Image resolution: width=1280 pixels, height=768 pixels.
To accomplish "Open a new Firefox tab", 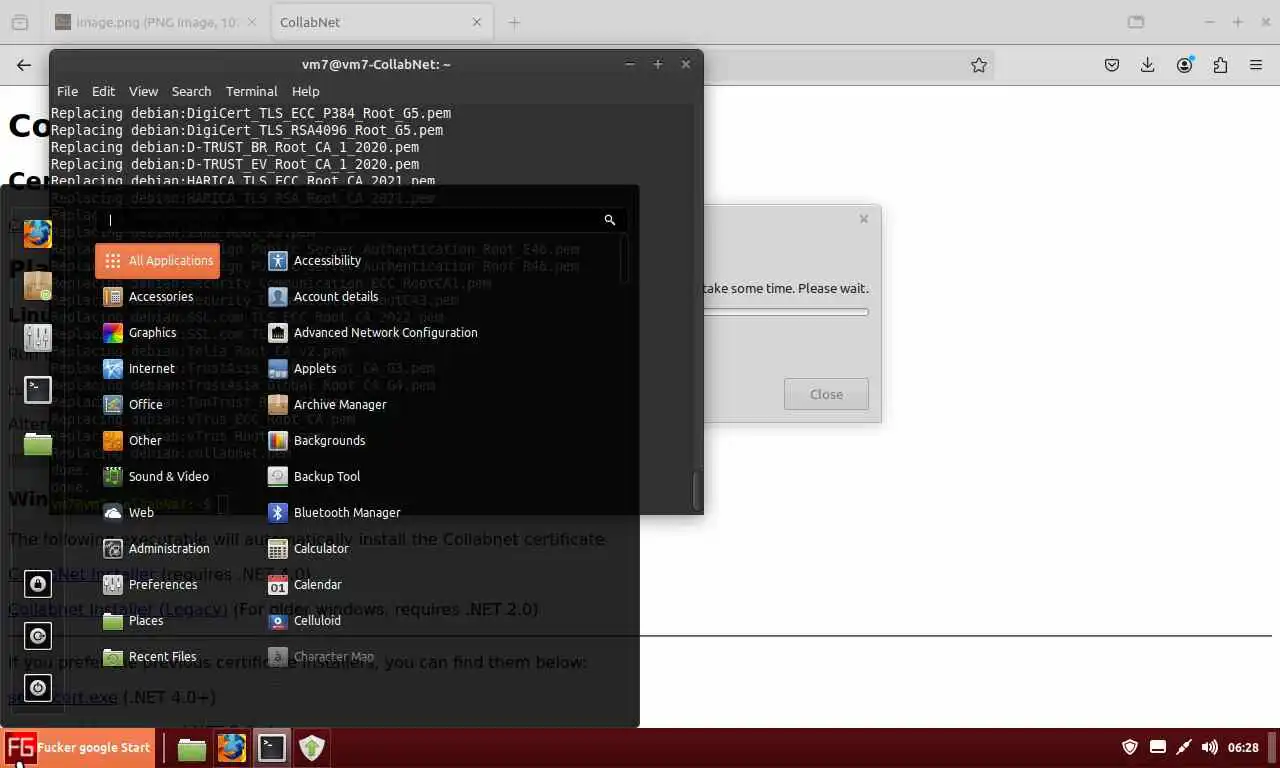I will click(x=514, y=22).
